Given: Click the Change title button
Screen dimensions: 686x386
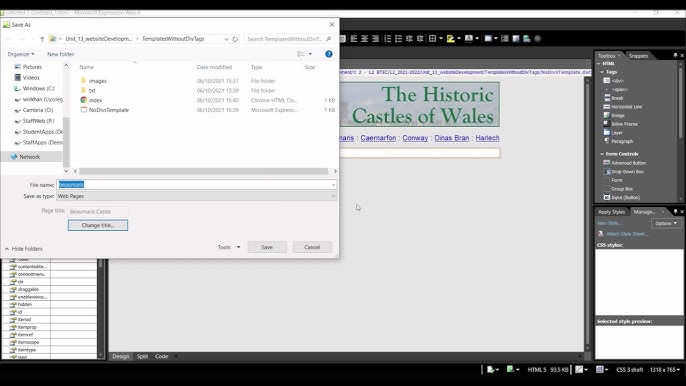Looking at the screenshot, I should 98,225.
